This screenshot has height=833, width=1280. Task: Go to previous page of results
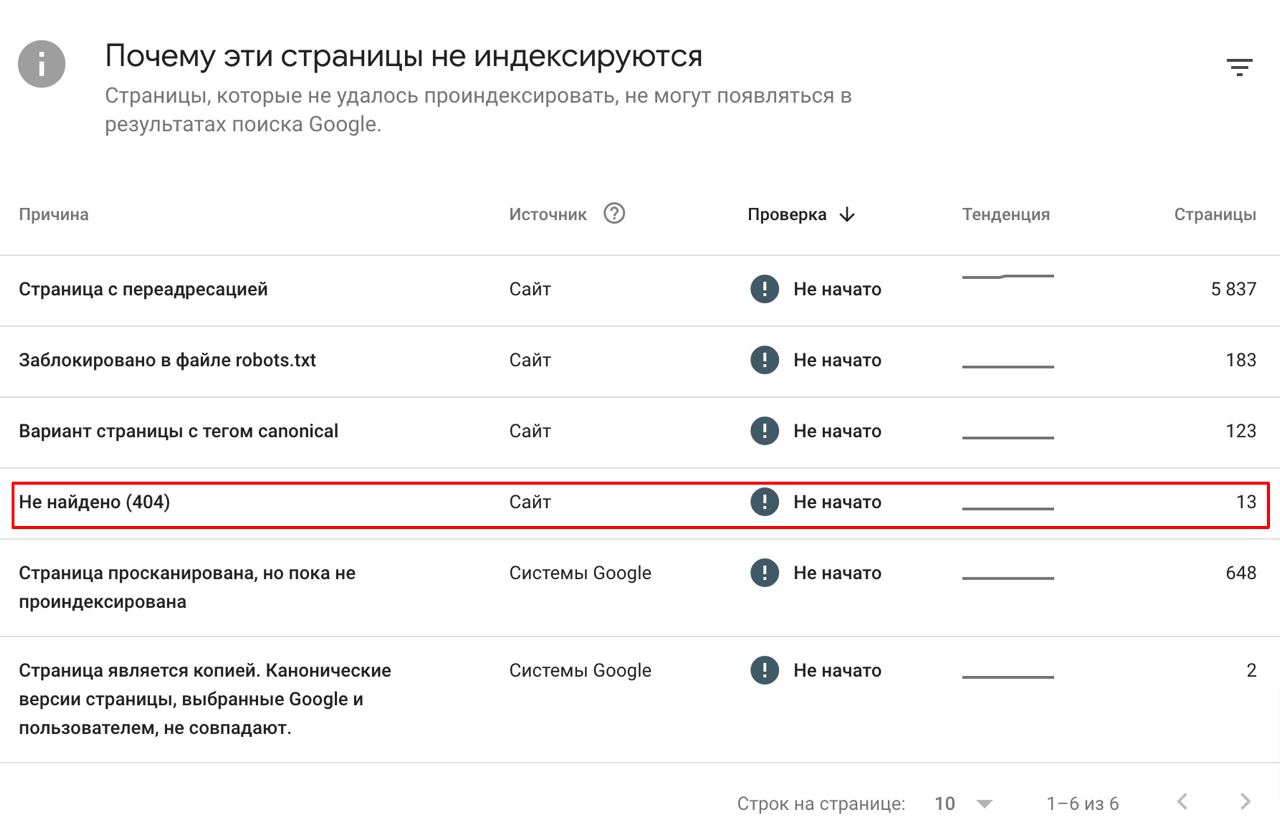pos(1182,802)
